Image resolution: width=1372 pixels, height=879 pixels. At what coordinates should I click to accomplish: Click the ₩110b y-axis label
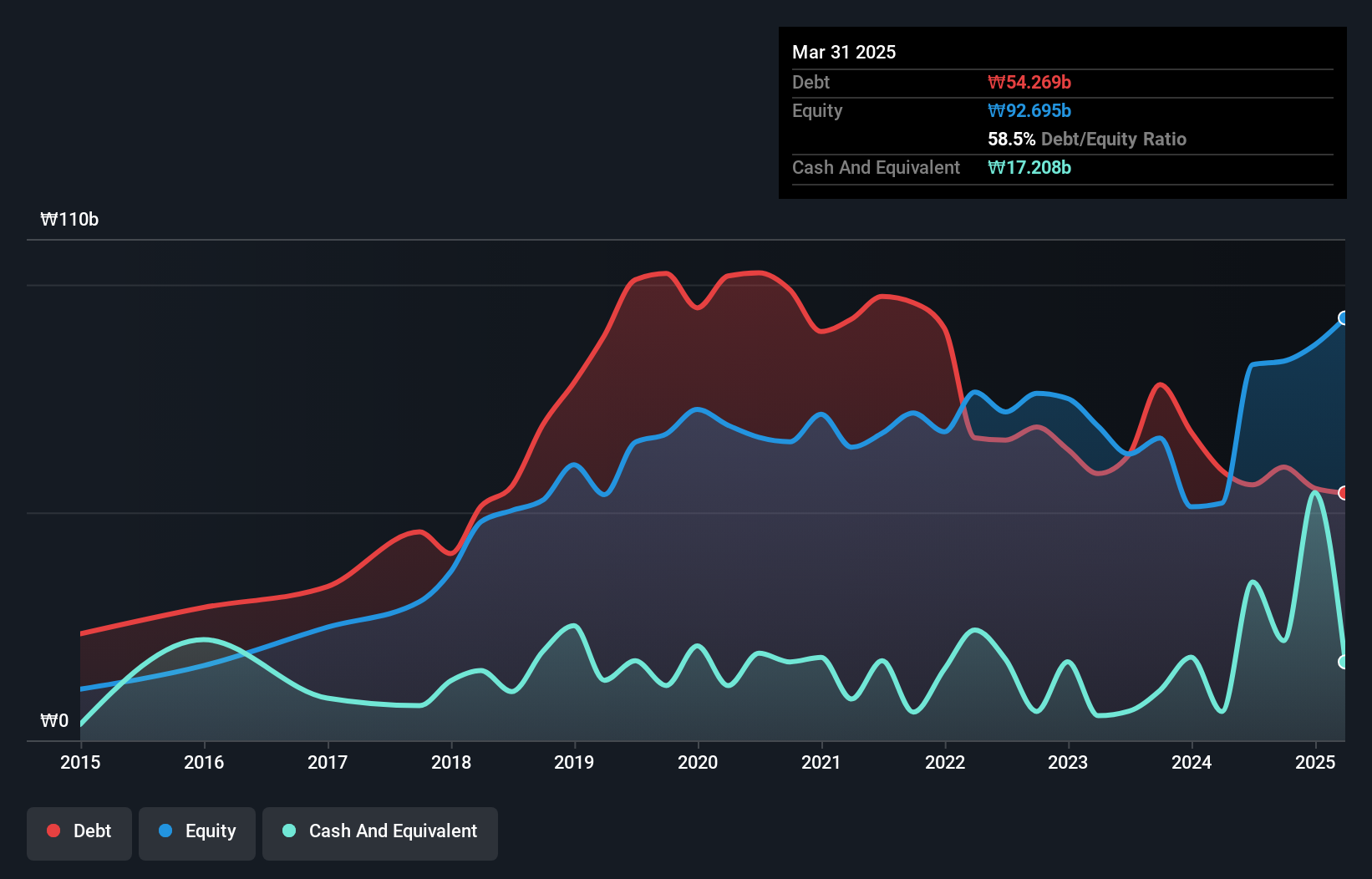pyautogui.click(x=69, y=219)
